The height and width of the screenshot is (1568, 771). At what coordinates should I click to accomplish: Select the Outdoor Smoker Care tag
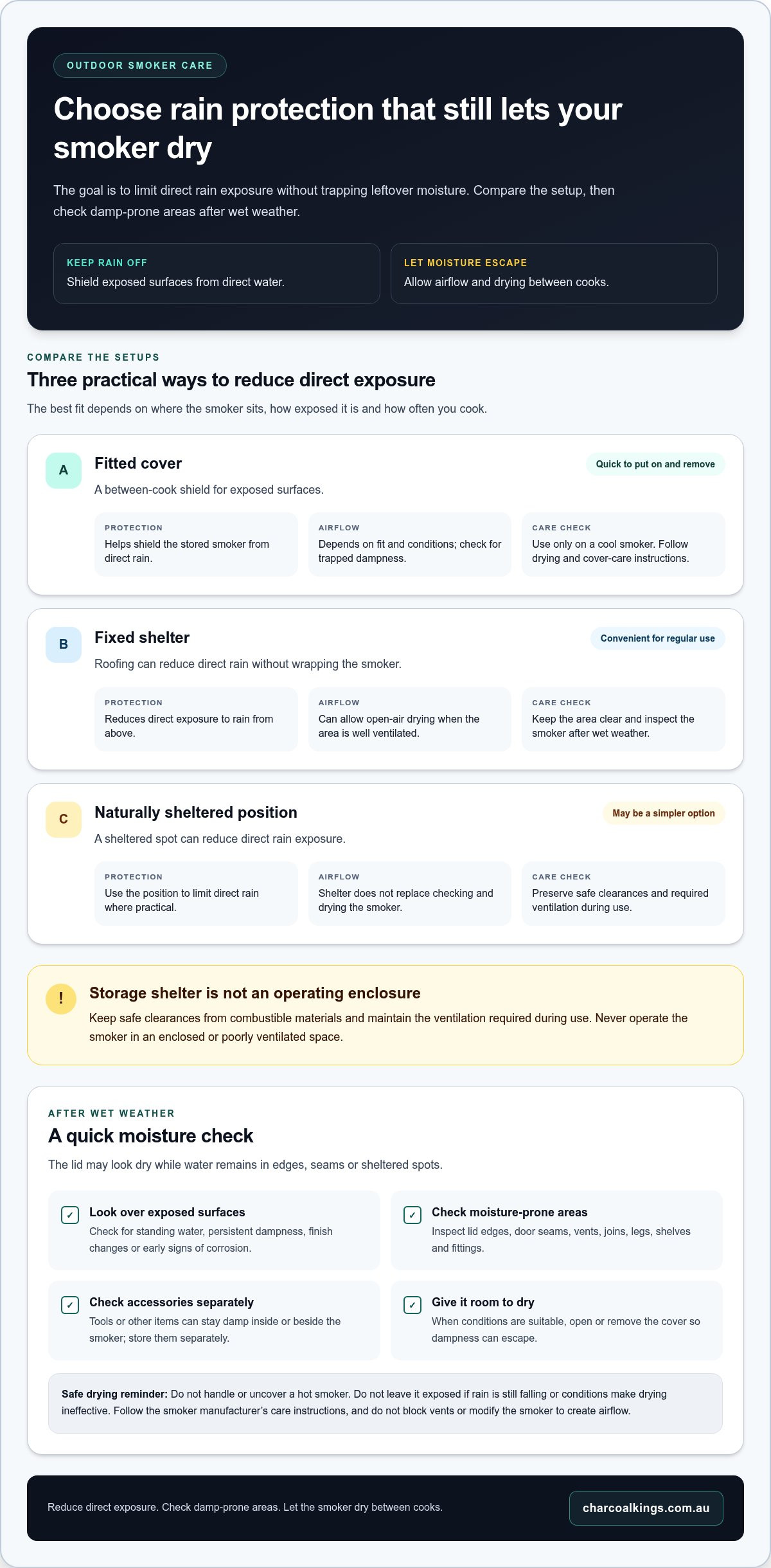(x=139, y=66)
